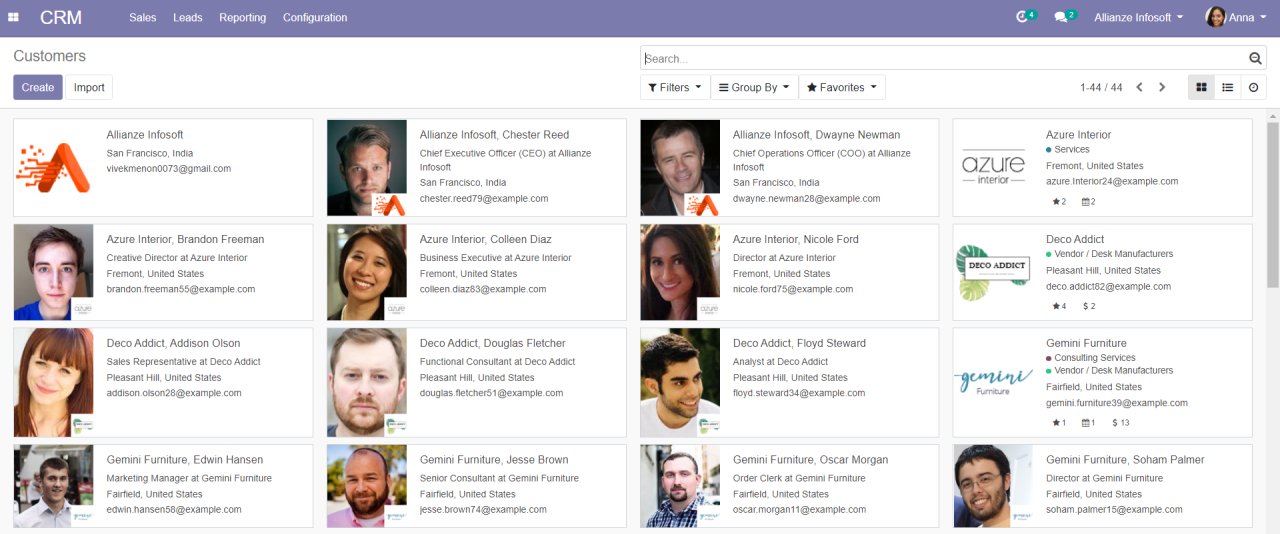Click 'Deco Addict, Floyd Steward' card title
Screen dimensions: 1280x534
[x=799, y=343]
